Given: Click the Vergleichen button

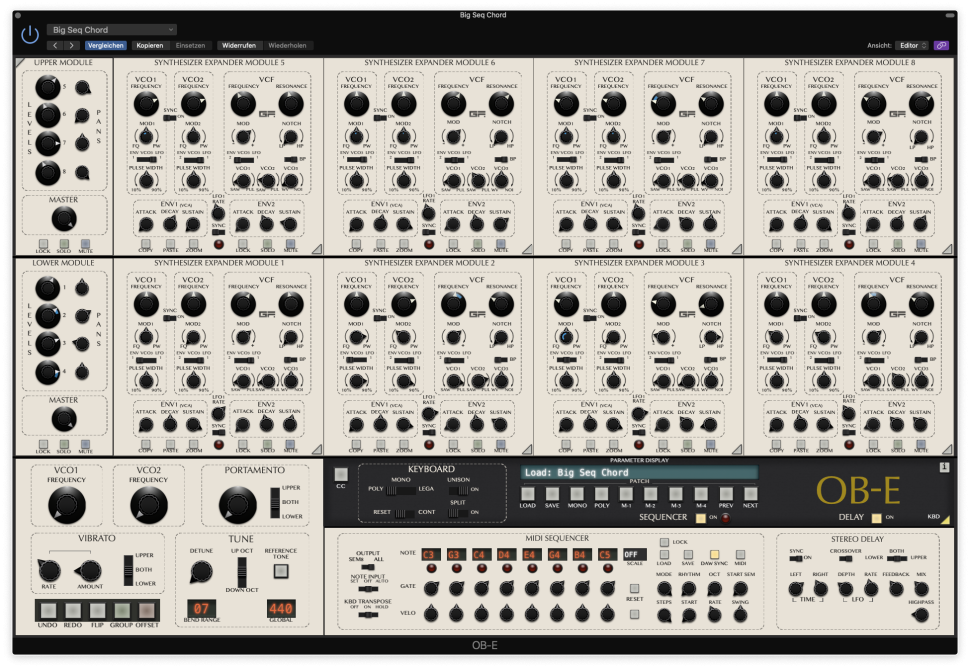Looking at the screenshot, I should pos(106,45).
